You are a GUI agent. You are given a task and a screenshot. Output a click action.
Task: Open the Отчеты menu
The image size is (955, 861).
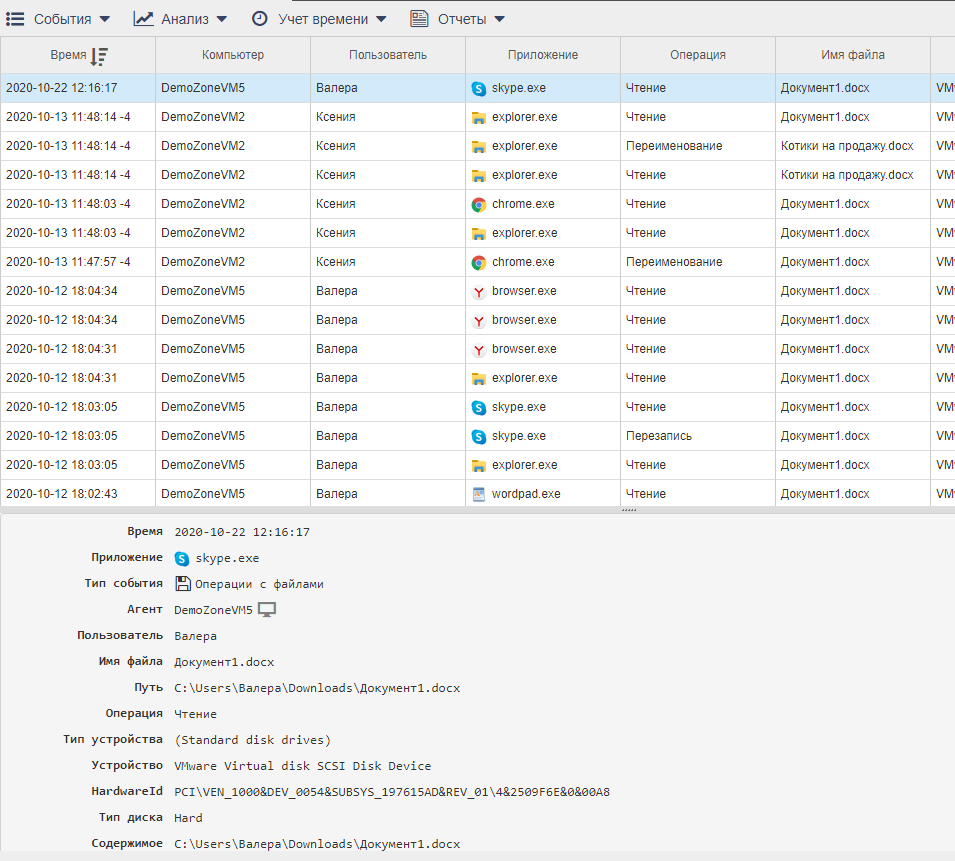pyautogui.click(x=458, y=19)
